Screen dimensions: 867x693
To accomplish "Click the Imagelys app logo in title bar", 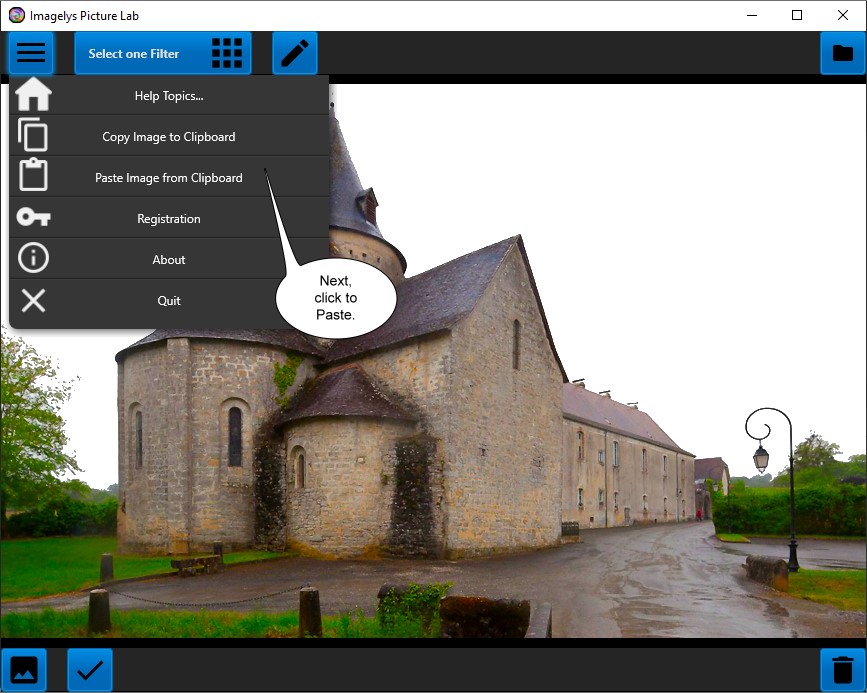I will (17, 15).
